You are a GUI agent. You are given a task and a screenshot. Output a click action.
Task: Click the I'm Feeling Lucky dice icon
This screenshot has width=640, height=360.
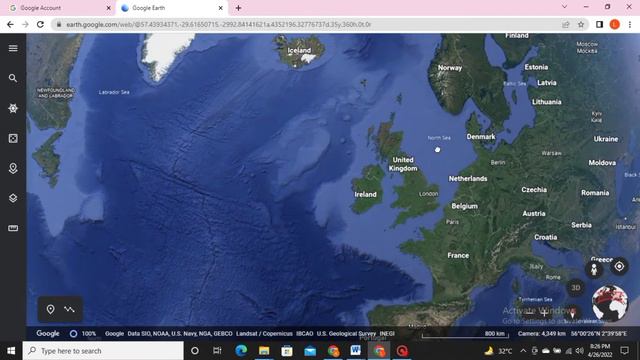click(13, 138)
